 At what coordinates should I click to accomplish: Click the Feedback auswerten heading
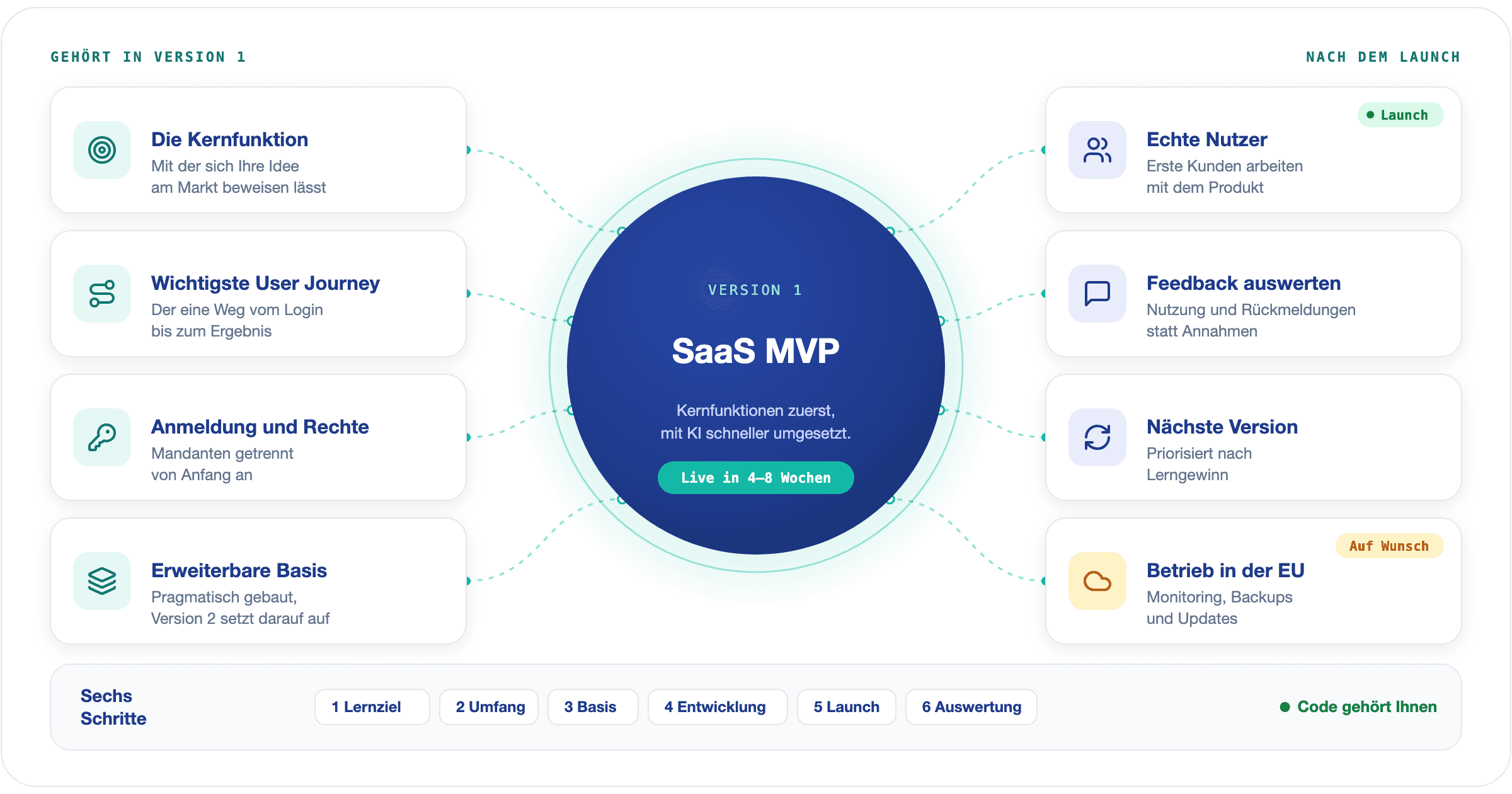click(x=1244, y=283)
